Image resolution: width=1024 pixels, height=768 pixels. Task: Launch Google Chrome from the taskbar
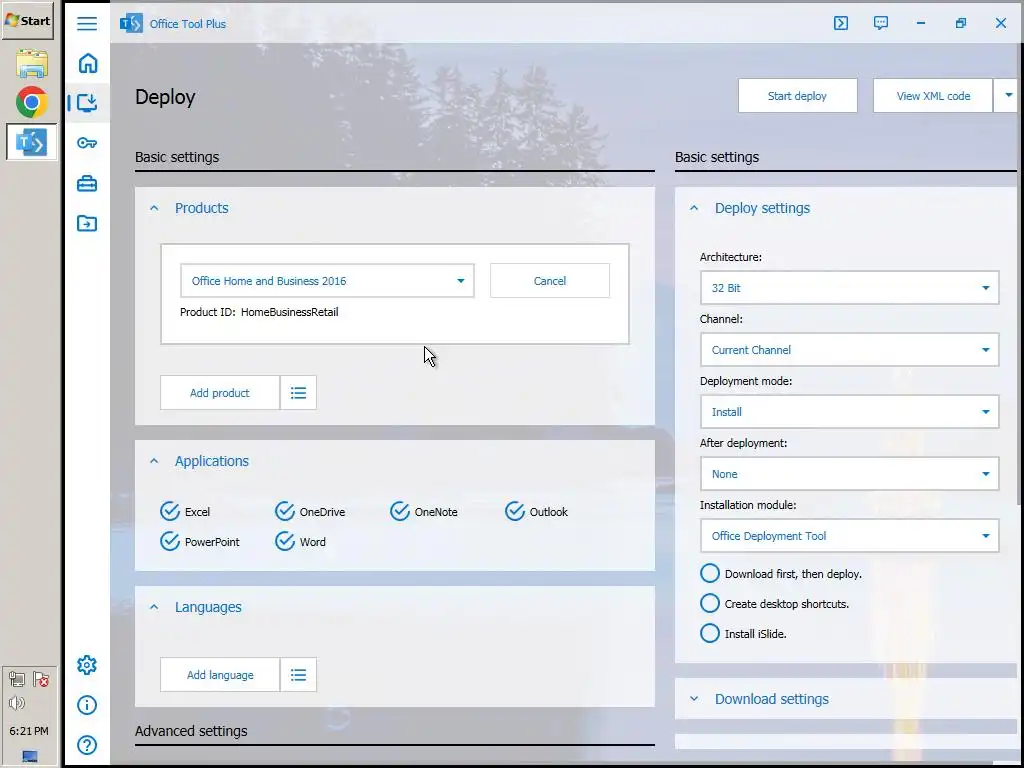tap(31, 103)
